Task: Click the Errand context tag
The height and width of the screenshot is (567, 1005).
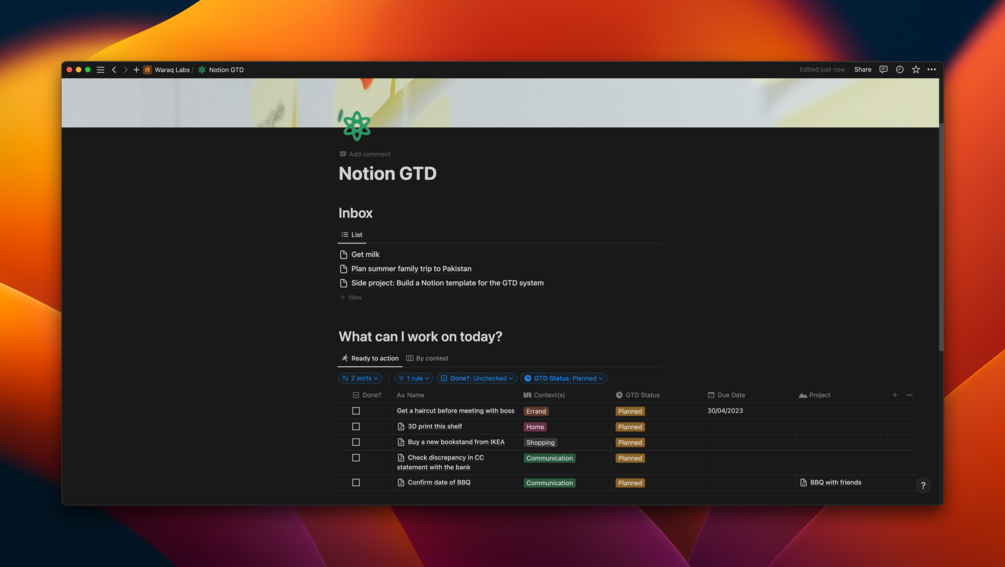Action: [x=536, y=411]
